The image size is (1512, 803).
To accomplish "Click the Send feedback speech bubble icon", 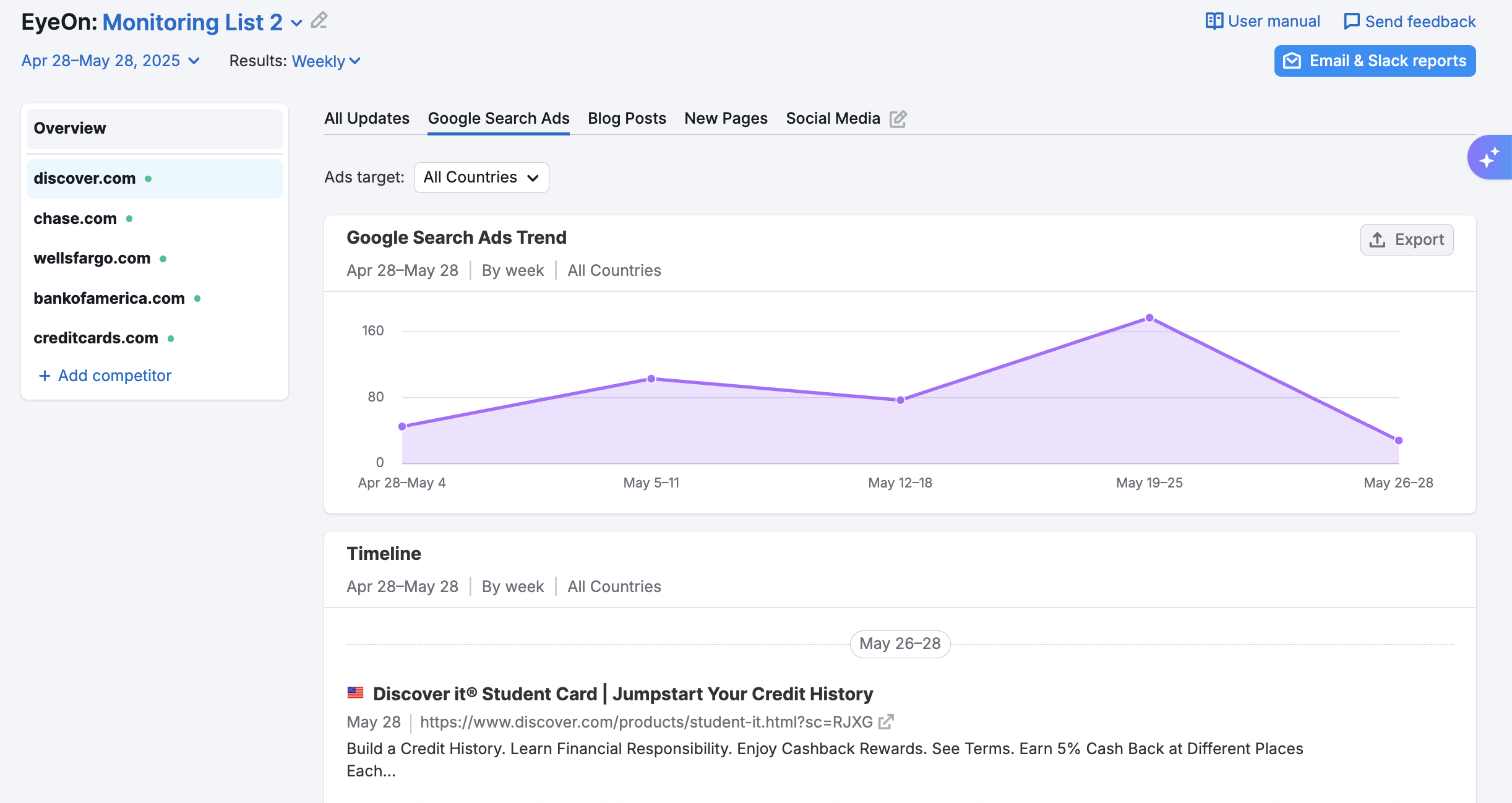I will tap(1351, 22).
